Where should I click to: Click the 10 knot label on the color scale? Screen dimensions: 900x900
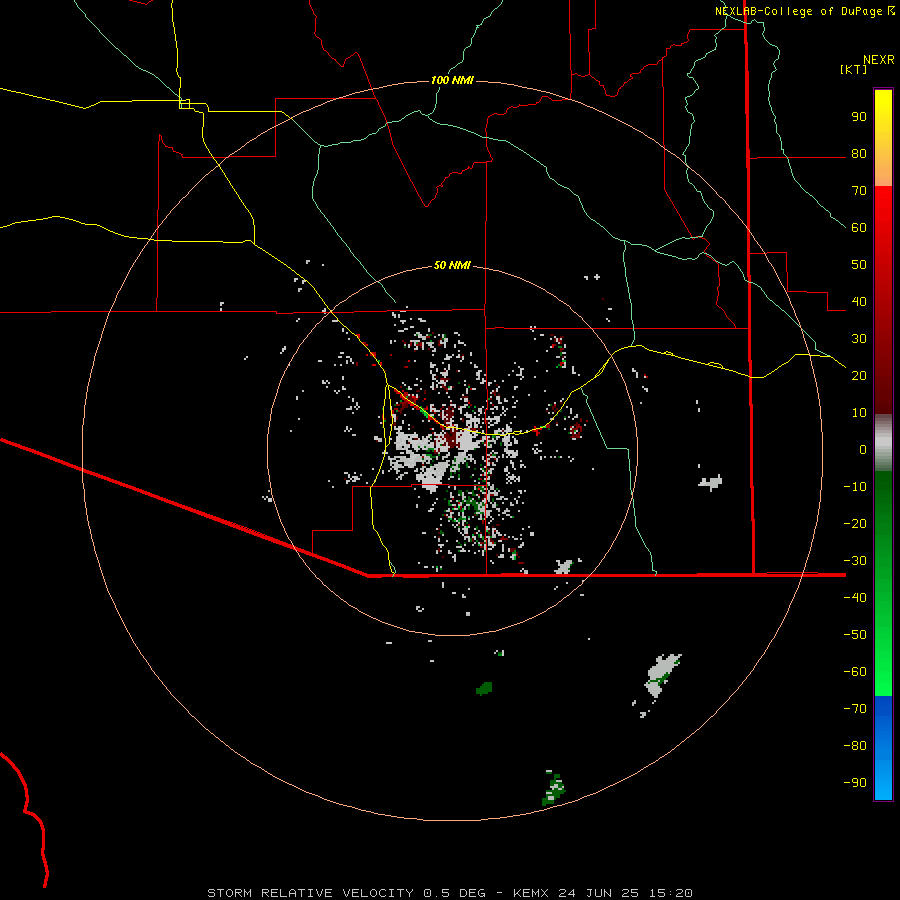pos(859,413)
